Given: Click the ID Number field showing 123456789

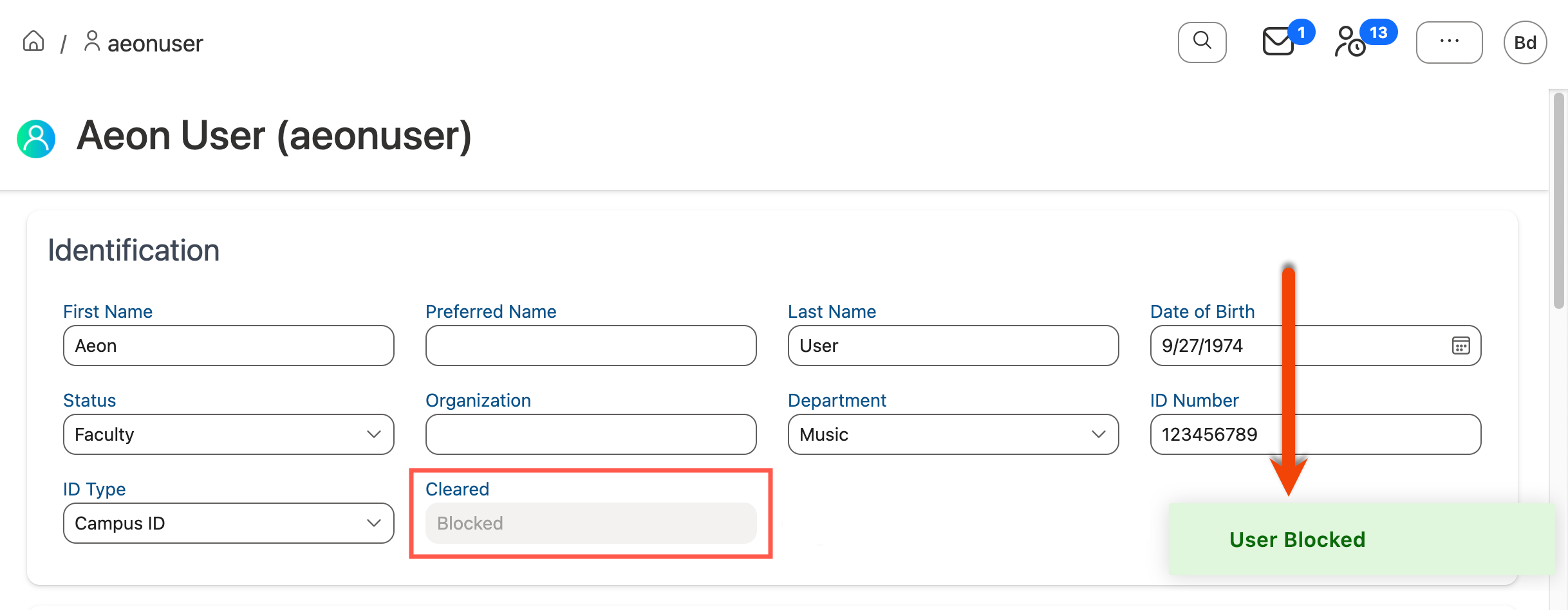Looking at the screenshot, I should (1315, 434).
